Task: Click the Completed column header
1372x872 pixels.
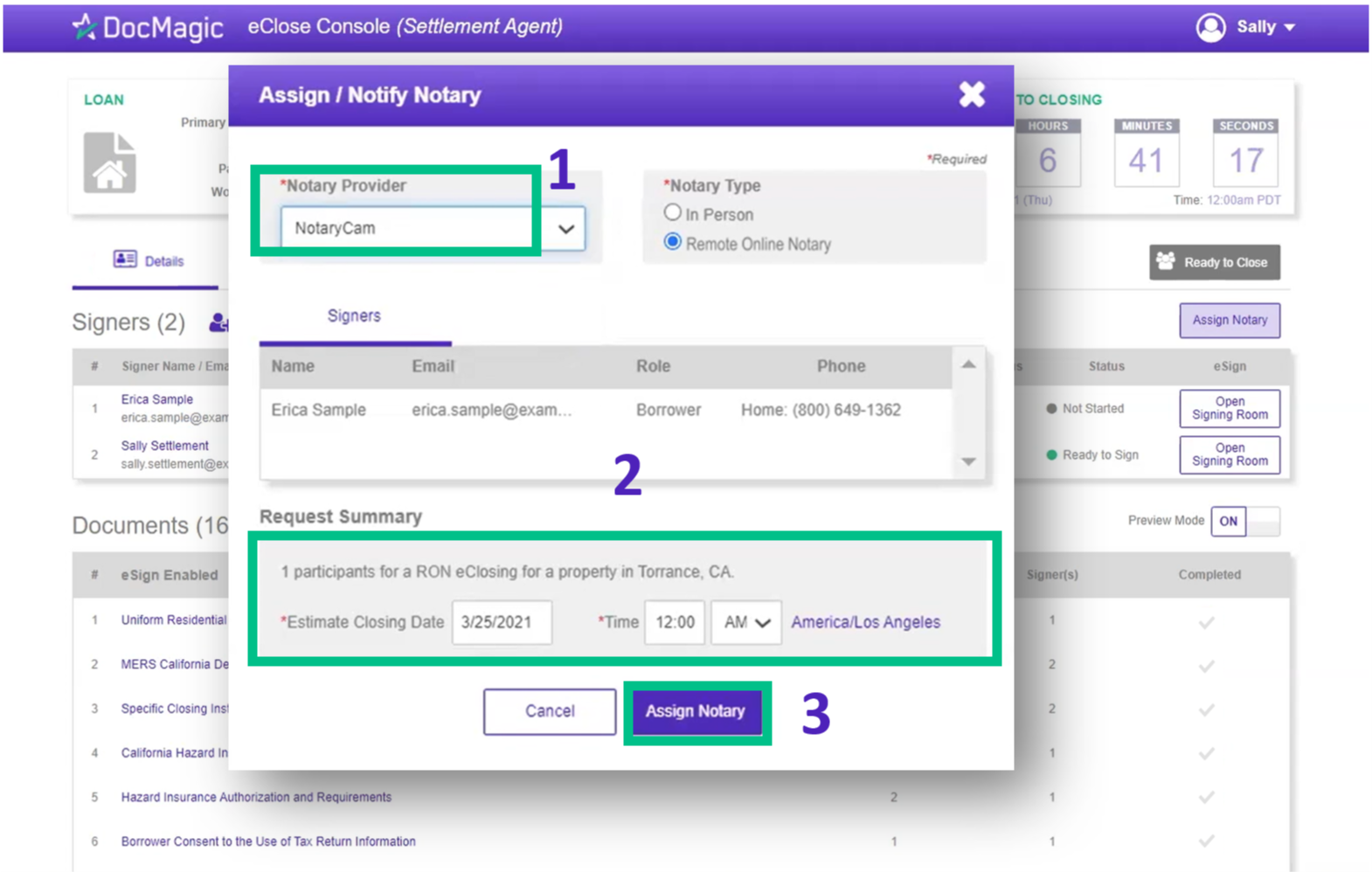Action: (1209, 574)
